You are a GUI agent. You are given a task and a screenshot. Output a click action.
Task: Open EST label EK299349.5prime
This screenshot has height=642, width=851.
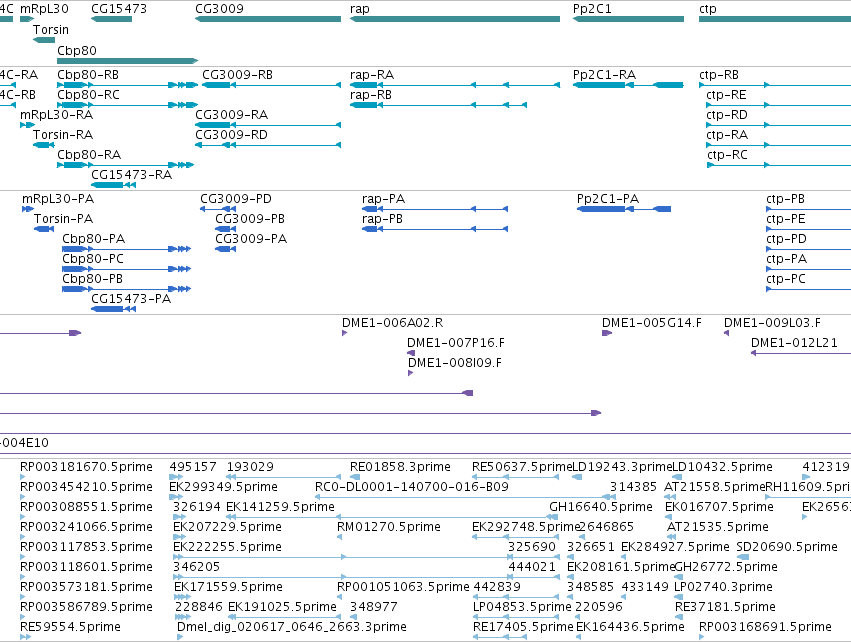224,487
